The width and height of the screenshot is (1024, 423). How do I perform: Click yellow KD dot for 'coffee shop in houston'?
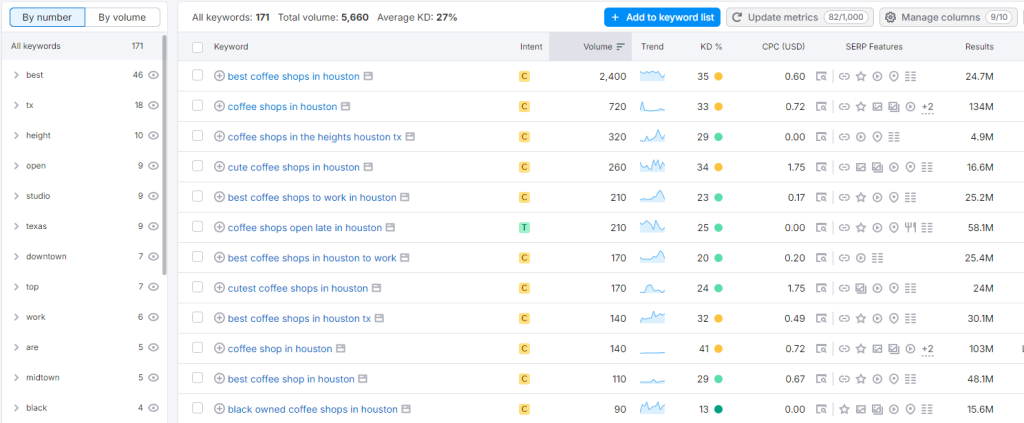pyautogui.click(x=718, y=349)
